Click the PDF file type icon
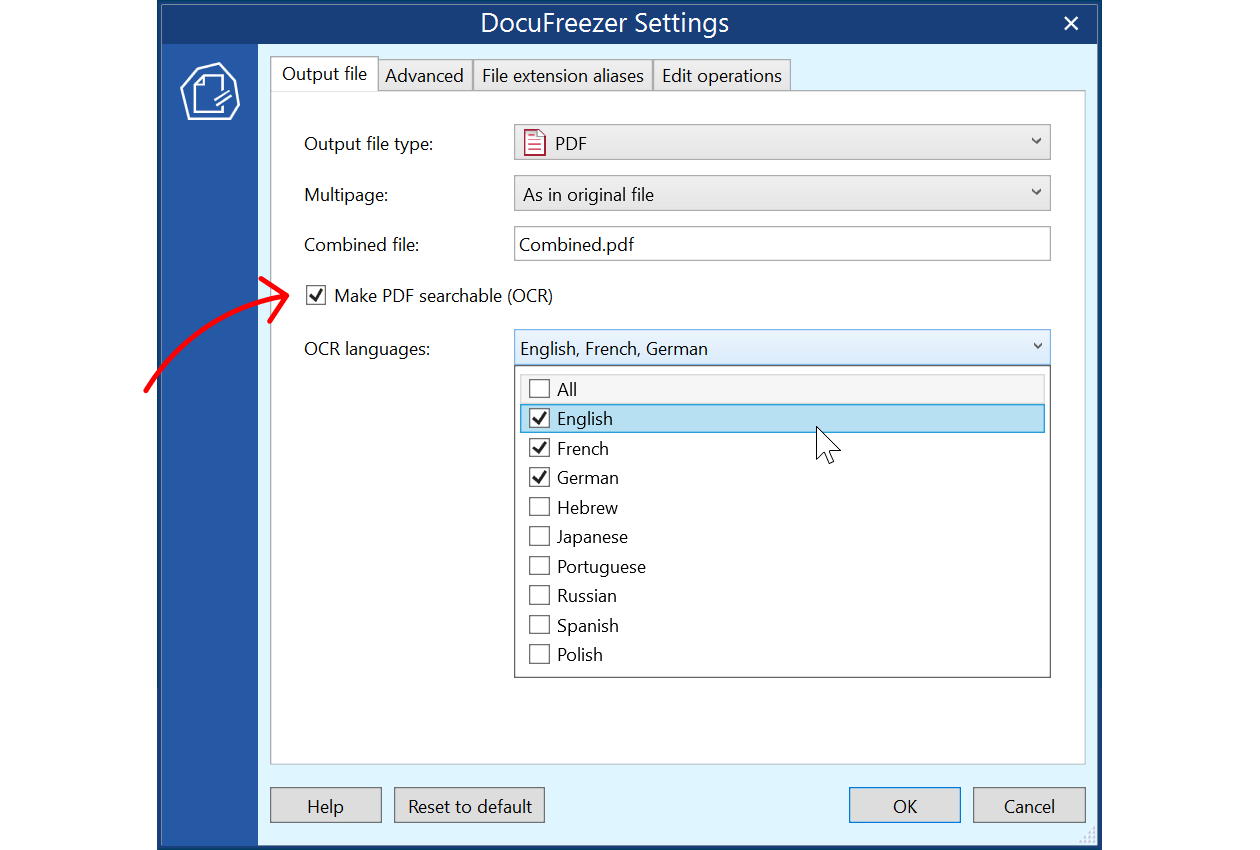 coord(535,143)
